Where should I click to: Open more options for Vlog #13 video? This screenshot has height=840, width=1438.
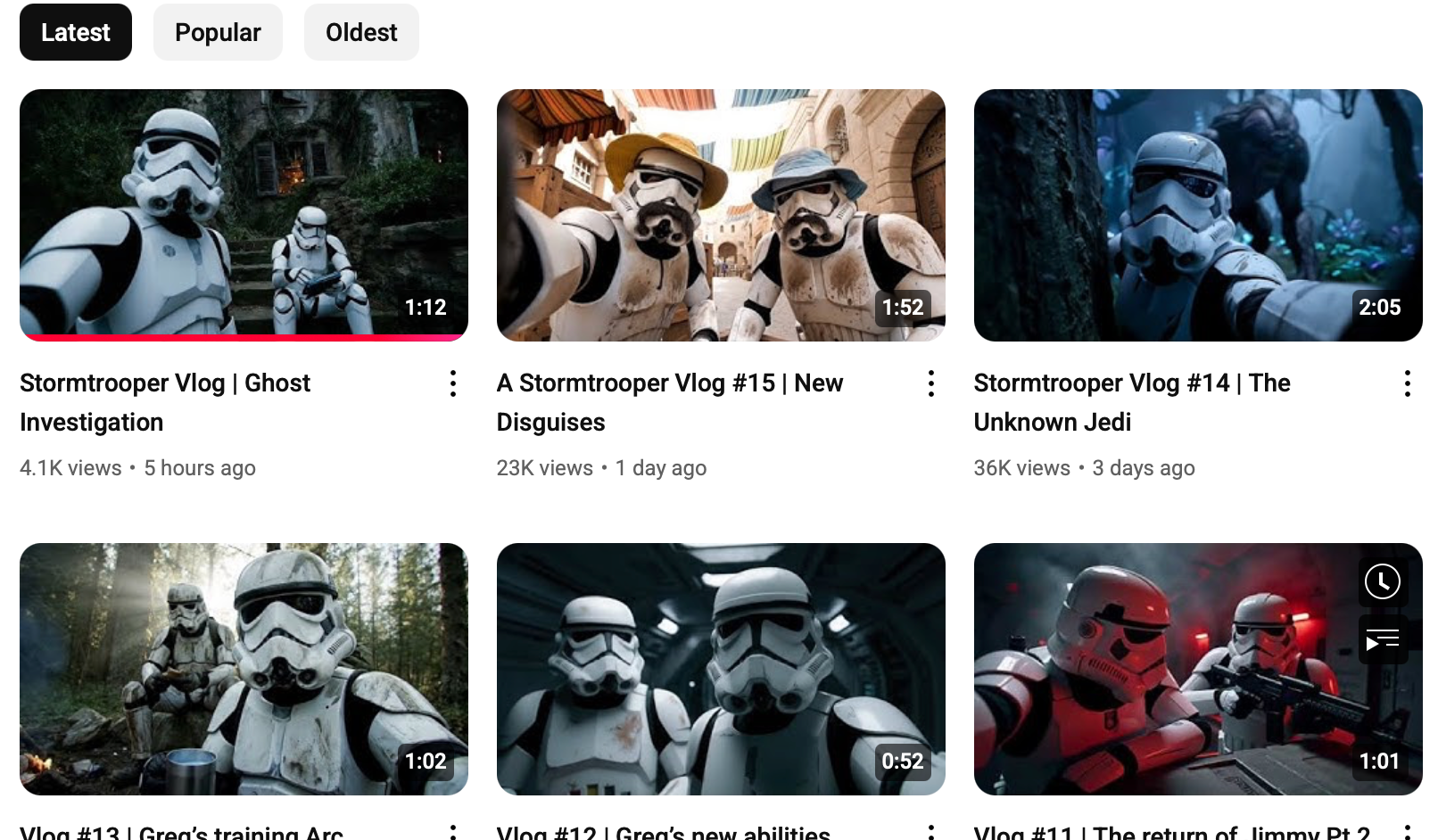pos(453,831)
